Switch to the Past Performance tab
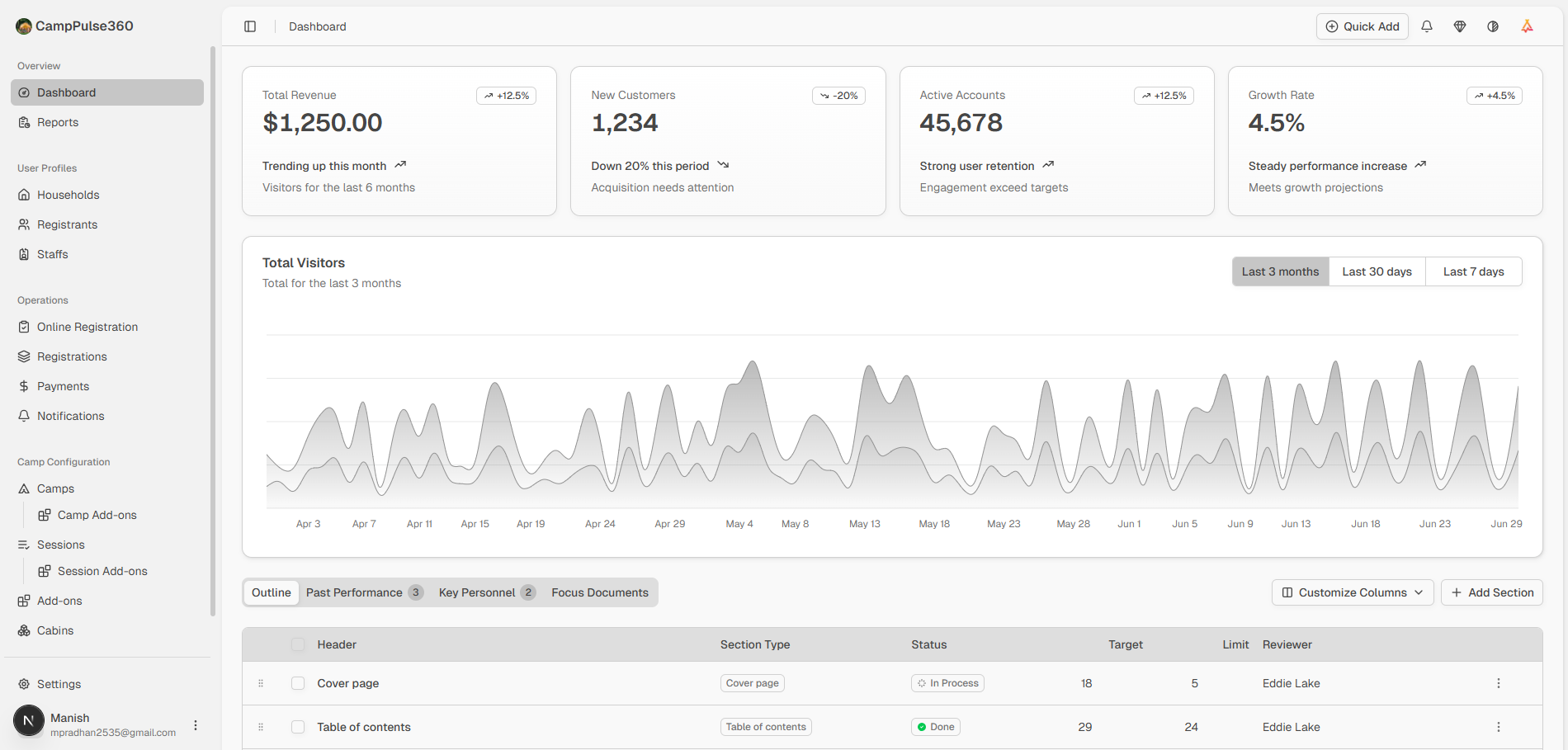Screen dimensions: 1568x750 (363, 592)
